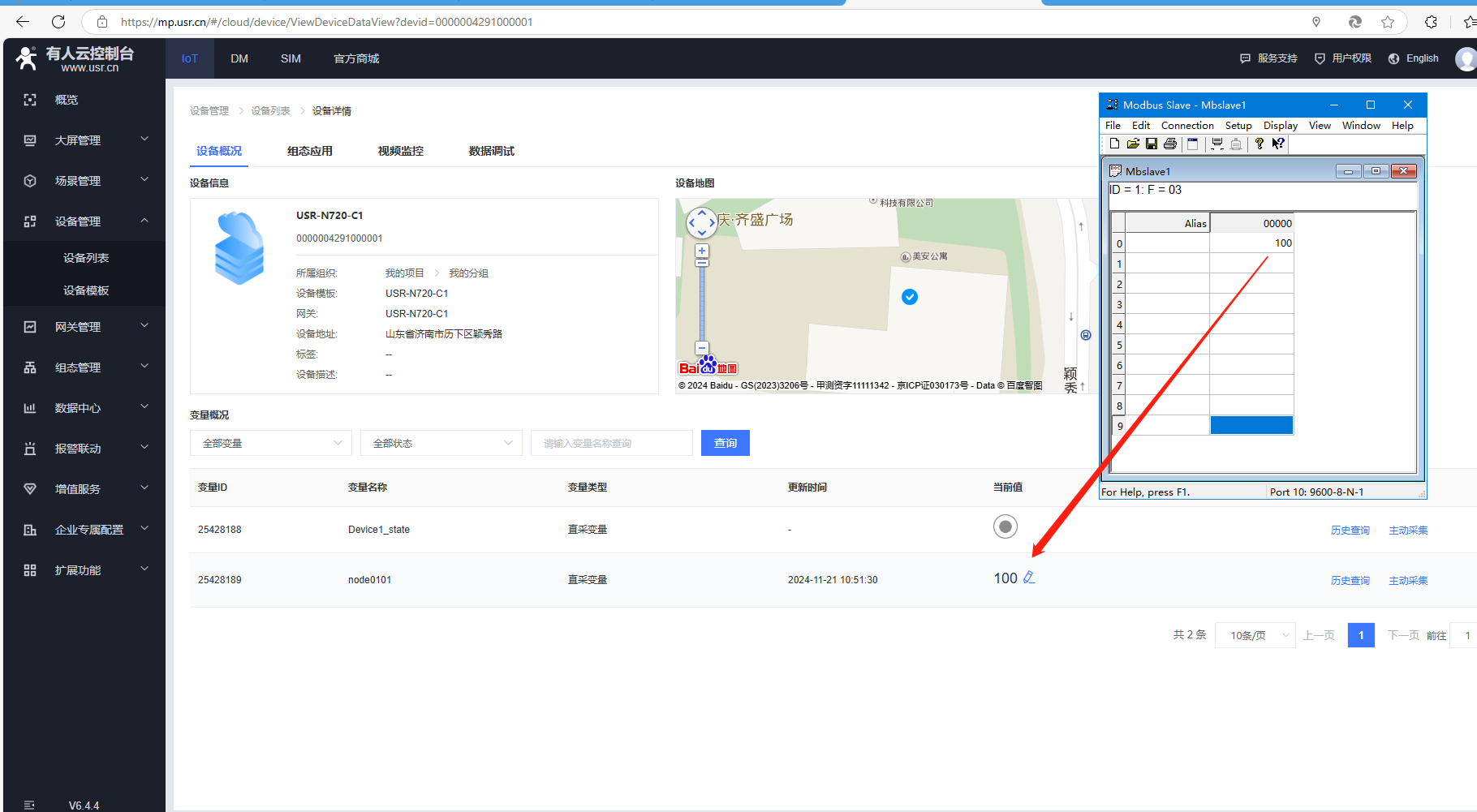Switch to the 数据调试 tab
Screen dimensions: 1477x812
tap(491, 151)
